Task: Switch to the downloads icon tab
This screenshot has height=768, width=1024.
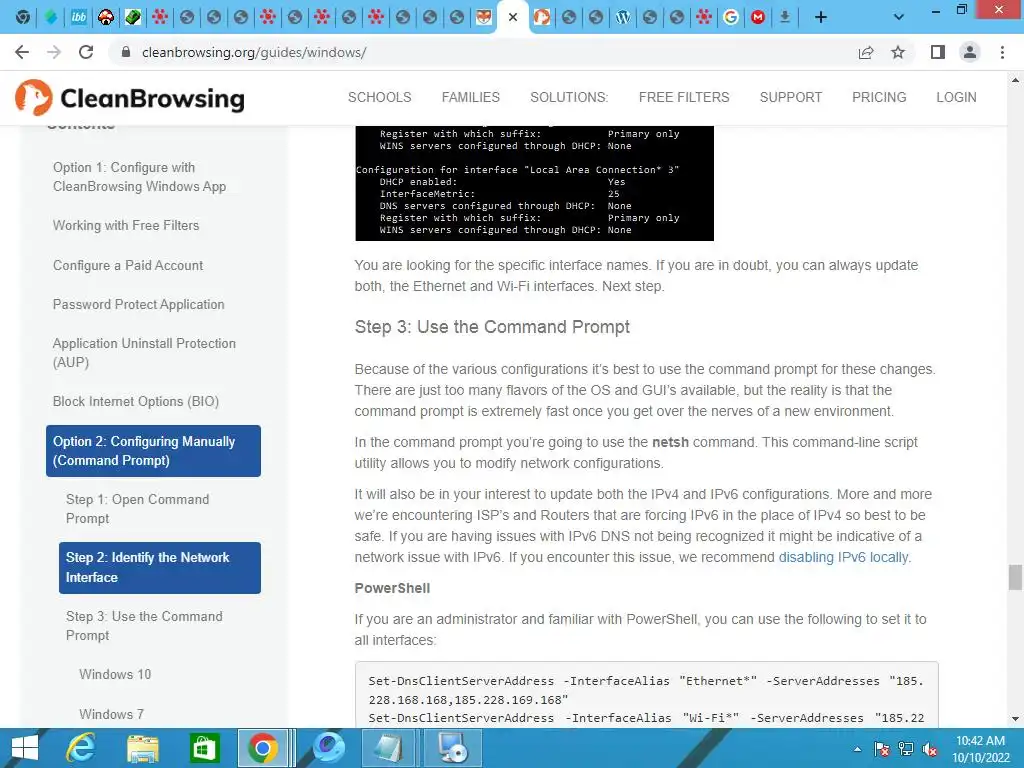Action: click(x=785, y=17)
